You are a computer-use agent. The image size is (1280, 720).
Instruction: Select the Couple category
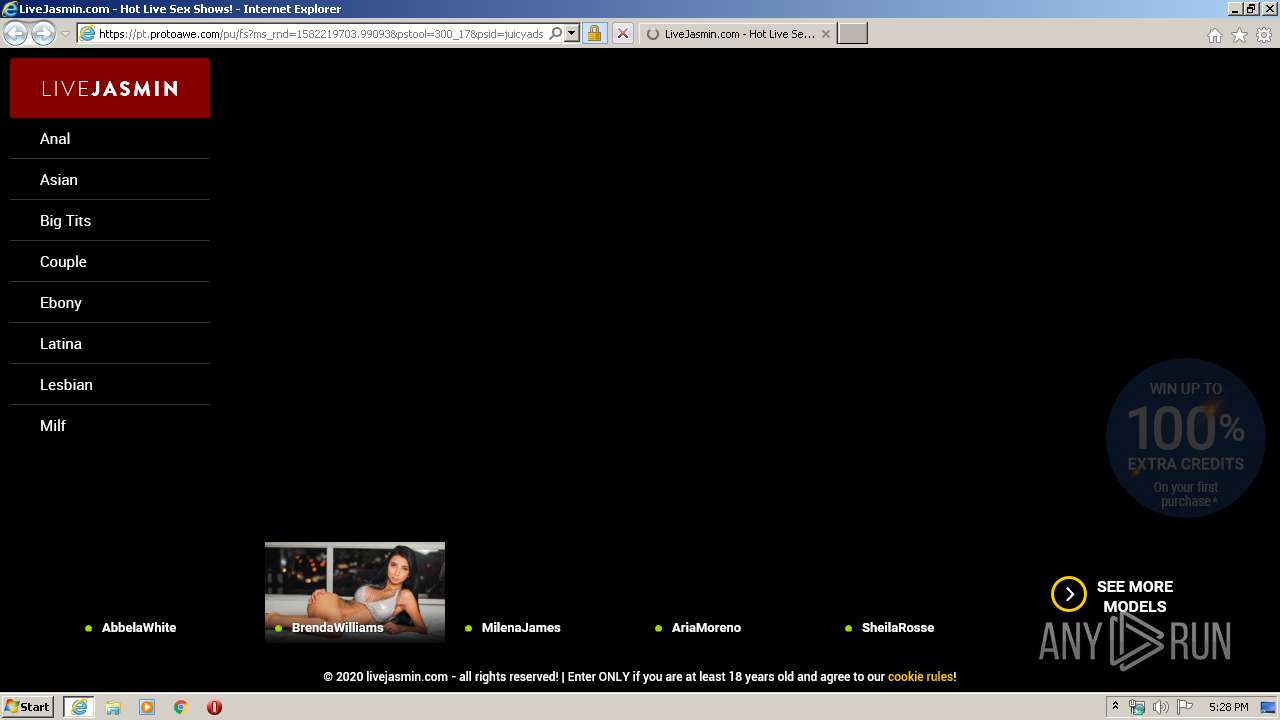point(110,261)
